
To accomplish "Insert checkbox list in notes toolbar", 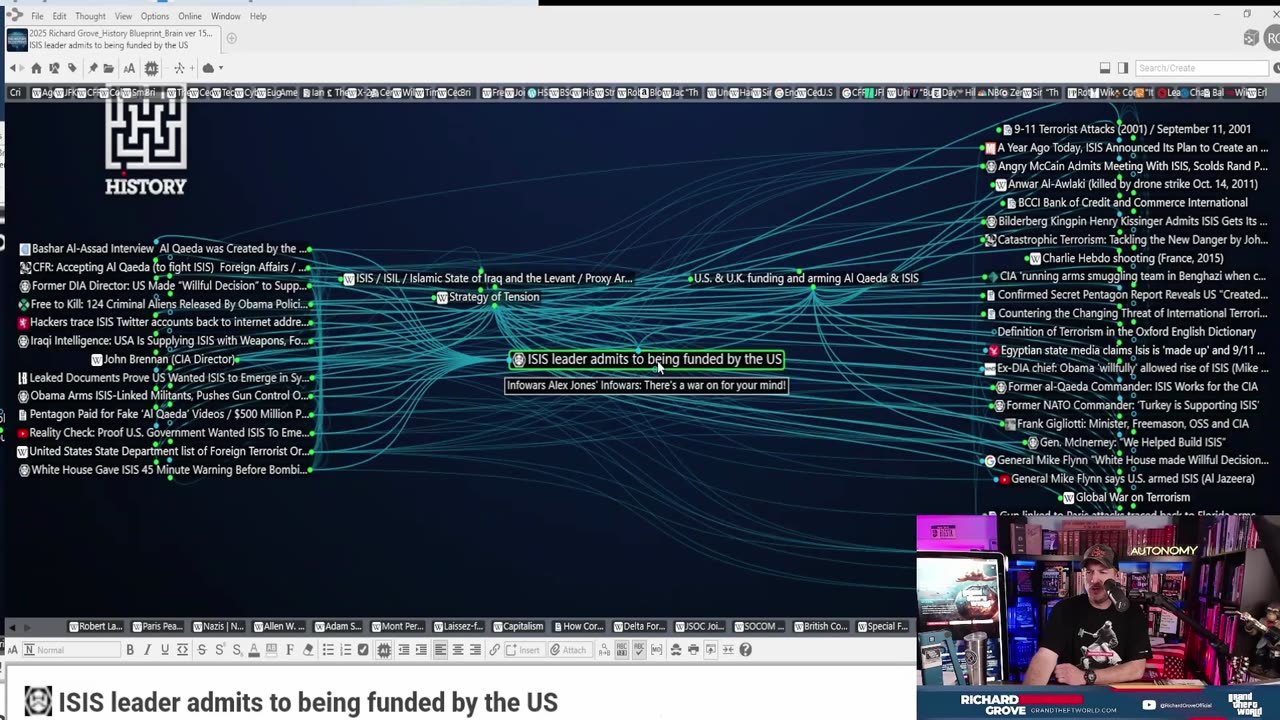I will pyautogui.click(x=363, y=650).
